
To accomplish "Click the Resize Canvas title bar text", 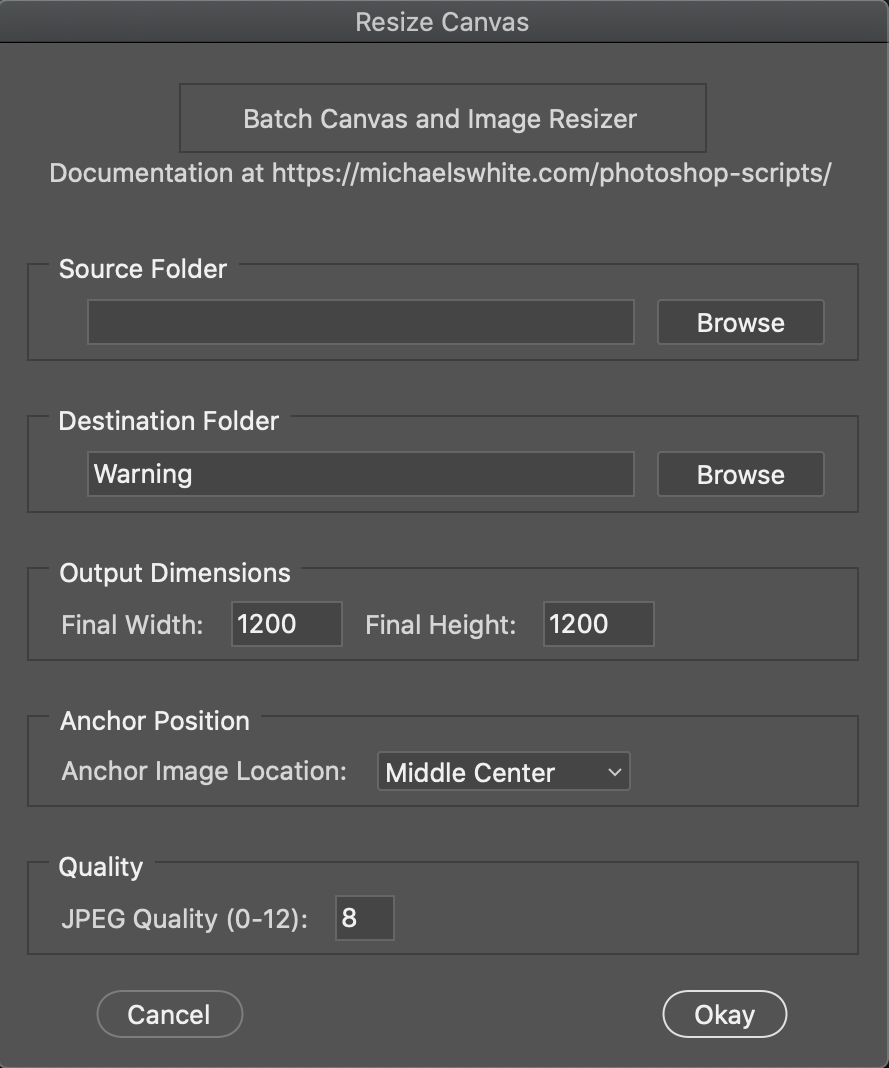I will point(442,22).
